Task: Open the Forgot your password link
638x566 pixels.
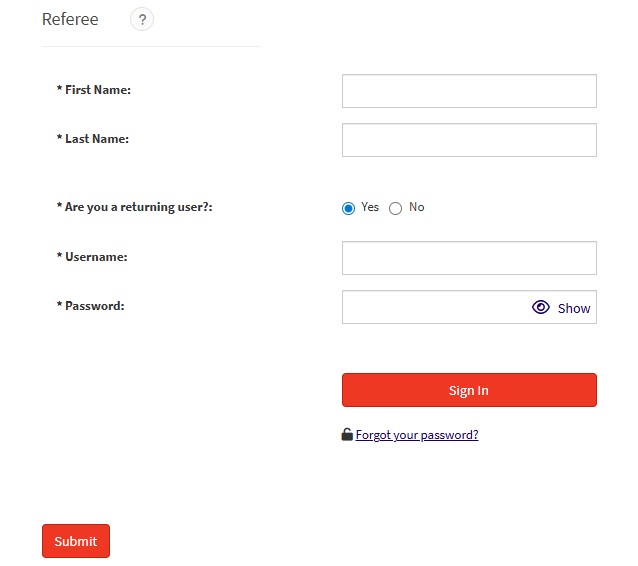Action: (x=417, y=435)
